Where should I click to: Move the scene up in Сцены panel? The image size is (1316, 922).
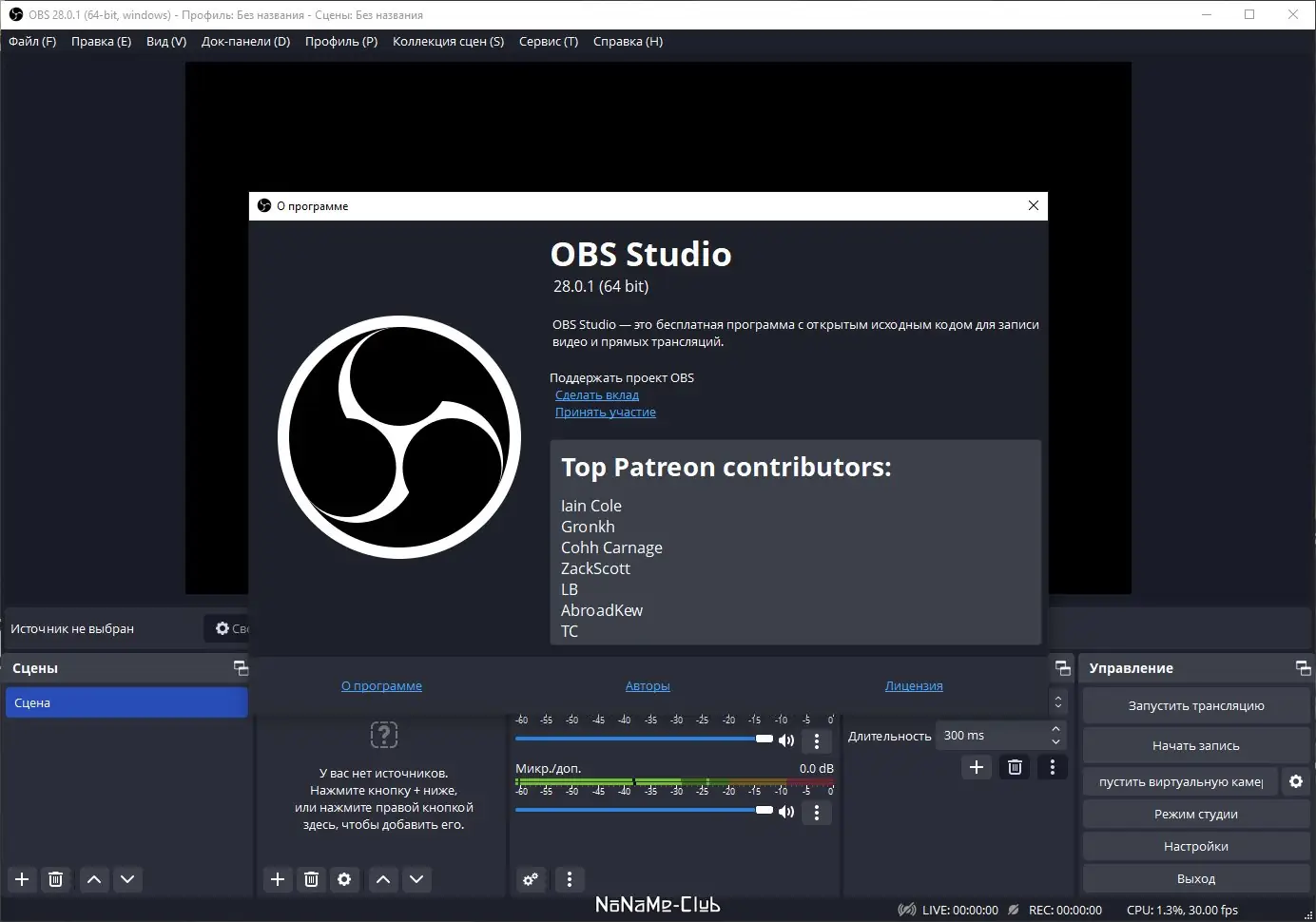click(94, 879)
